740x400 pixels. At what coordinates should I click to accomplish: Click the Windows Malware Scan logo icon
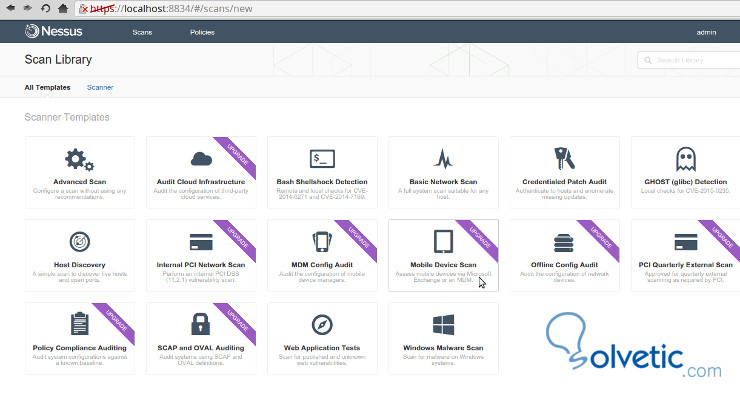443,325
